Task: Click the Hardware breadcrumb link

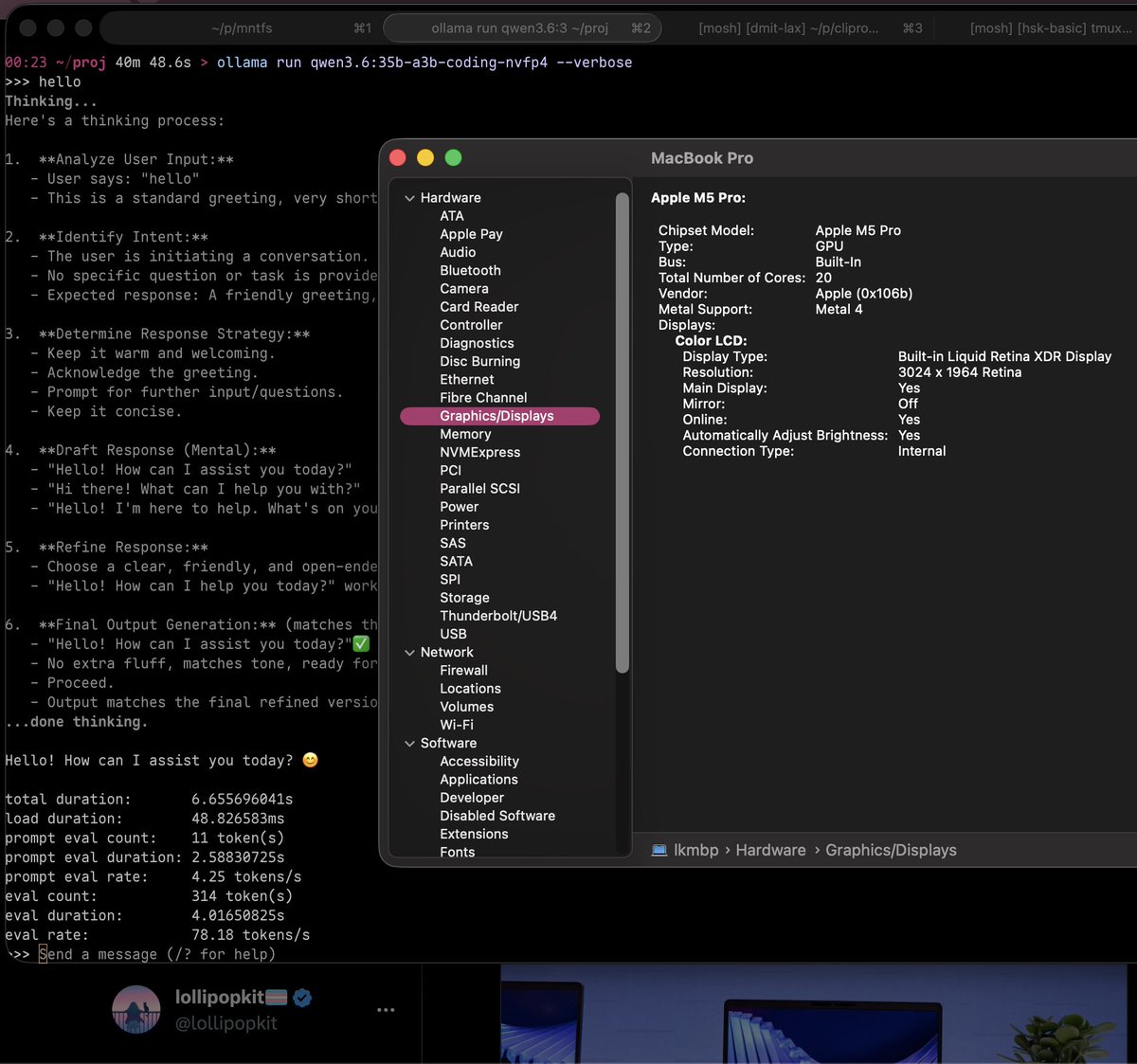Action: click(770, 850)
